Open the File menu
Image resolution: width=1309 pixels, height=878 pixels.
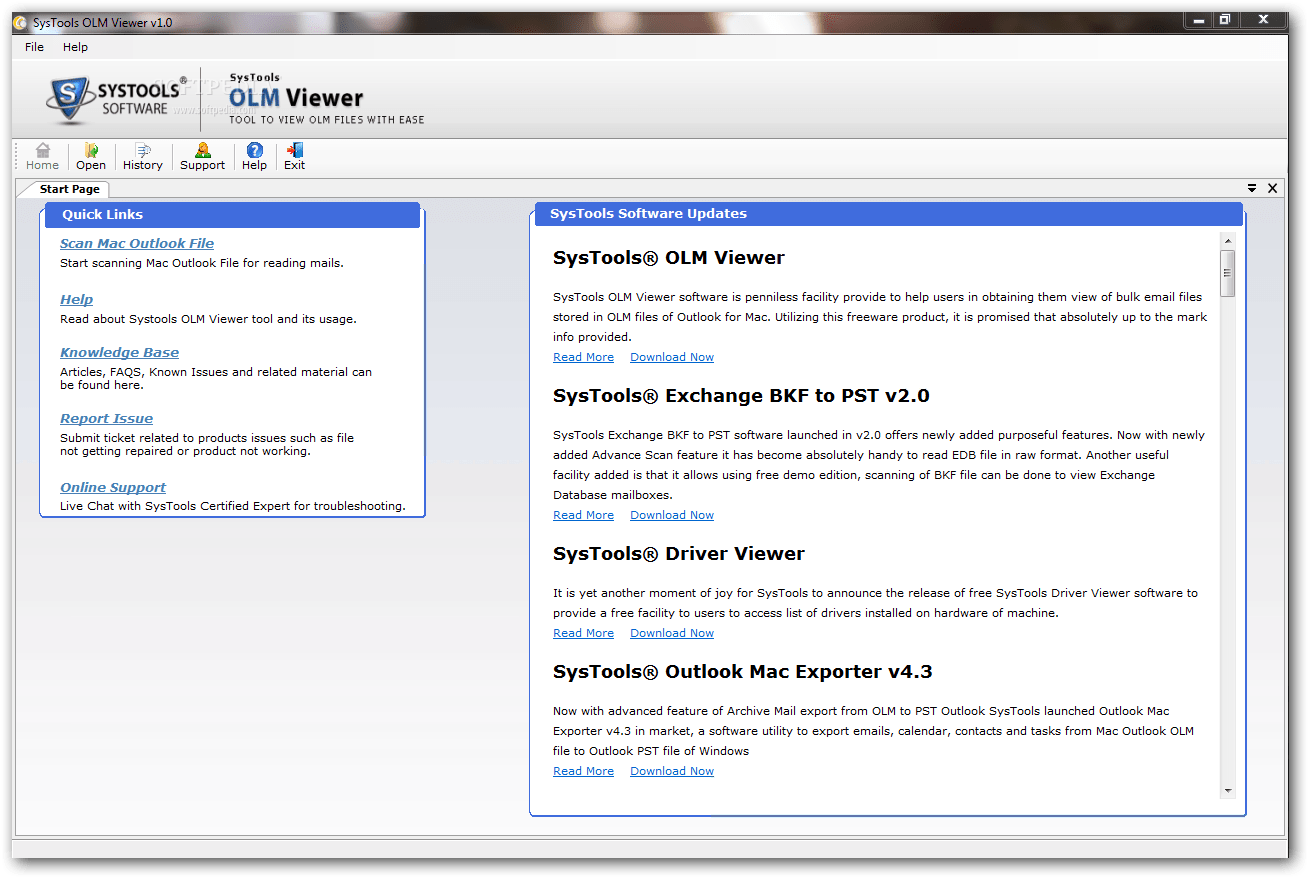point(34,46)
